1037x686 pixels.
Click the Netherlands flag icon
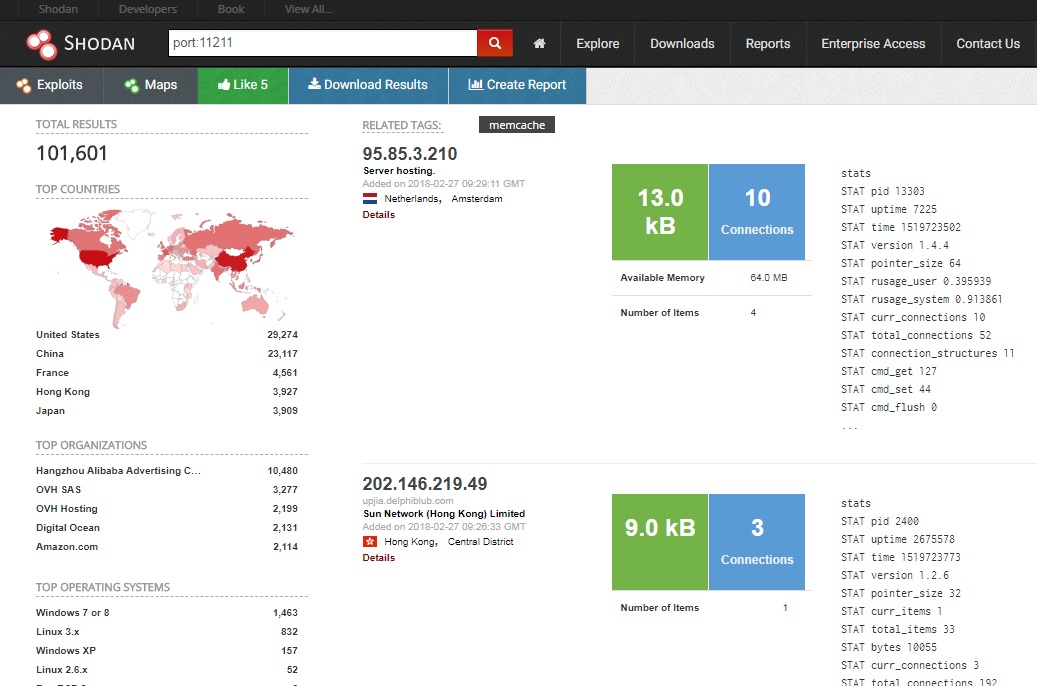370,199
